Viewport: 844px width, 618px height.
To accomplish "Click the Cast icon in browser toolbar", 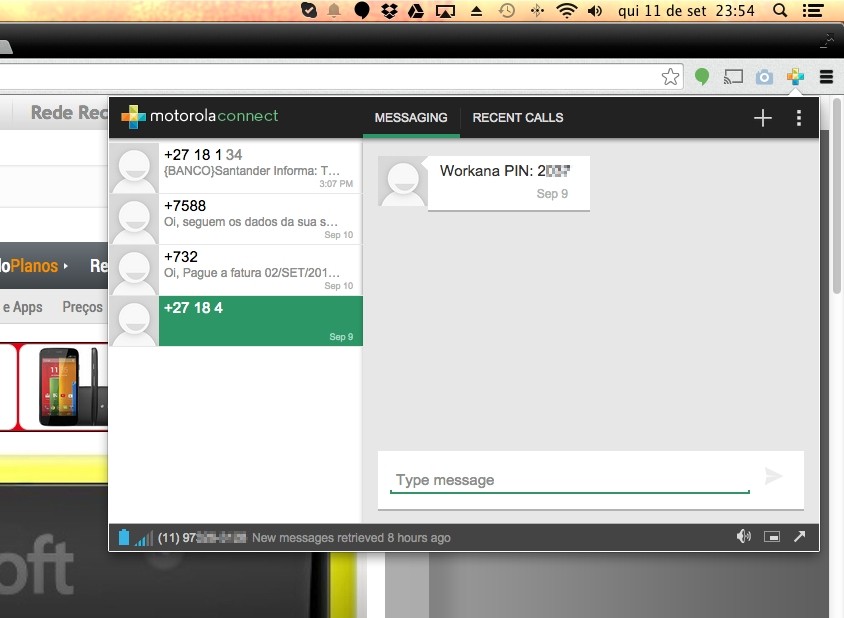I will click(x=734, y=77).
